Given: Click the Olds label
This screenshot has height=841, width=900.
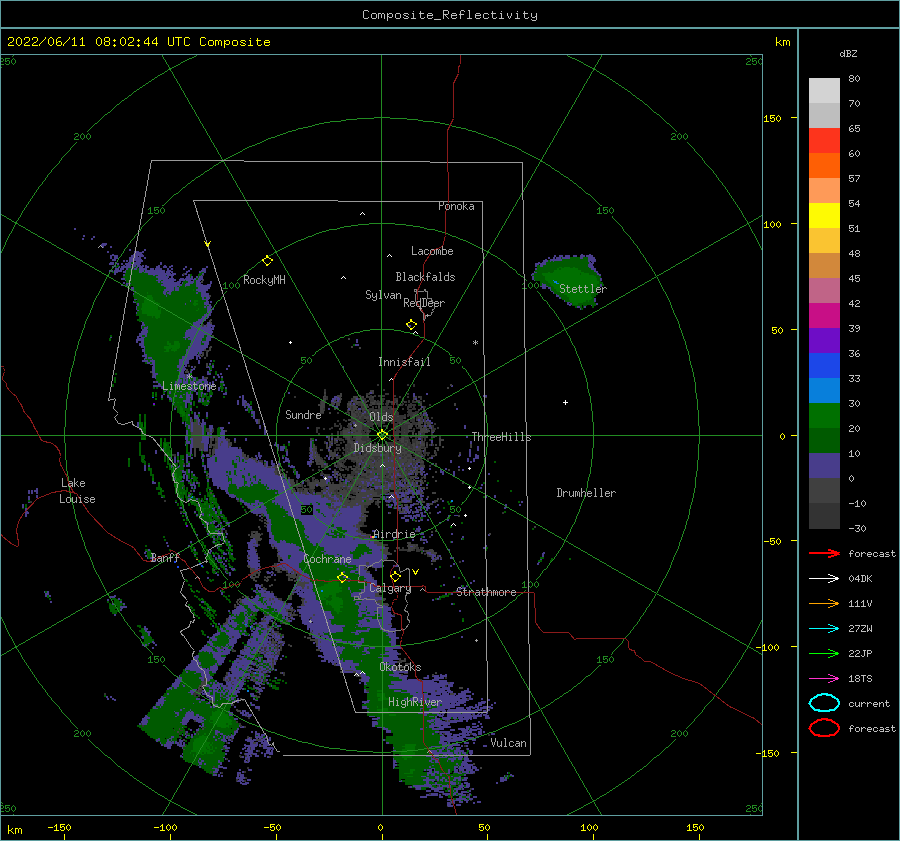Looking at the screenshot, I should click(x=381, y=417).
